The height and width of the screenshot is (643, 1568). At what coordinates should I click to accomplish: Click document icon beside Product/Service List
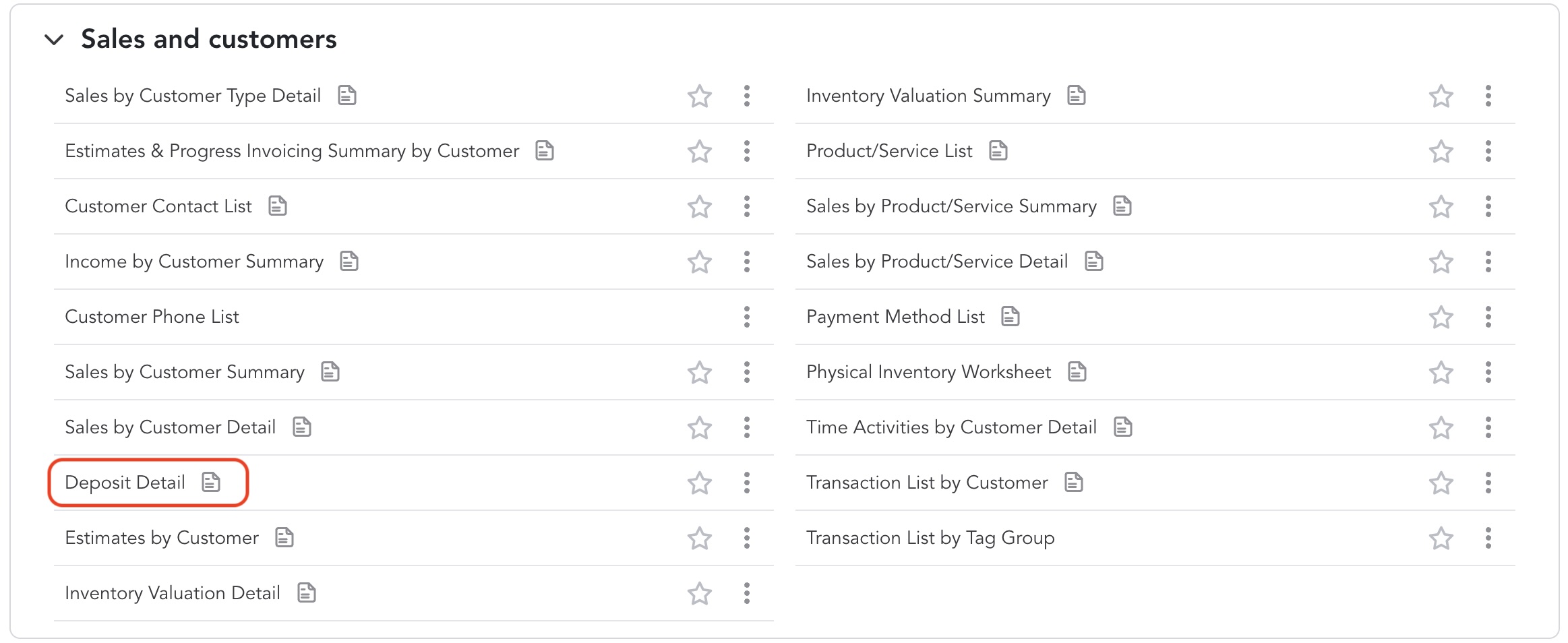[x=998, y=151]
